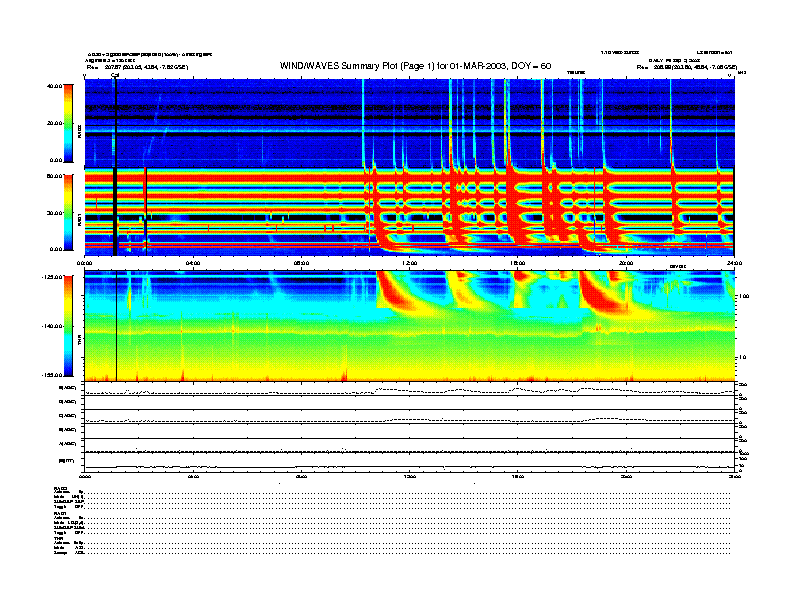Click the 04:00 tick label on bottom line-plot axis
Image resolution: width=792 pixels, height=612 pixels.
pyautogui.click(x=193, y=476)
